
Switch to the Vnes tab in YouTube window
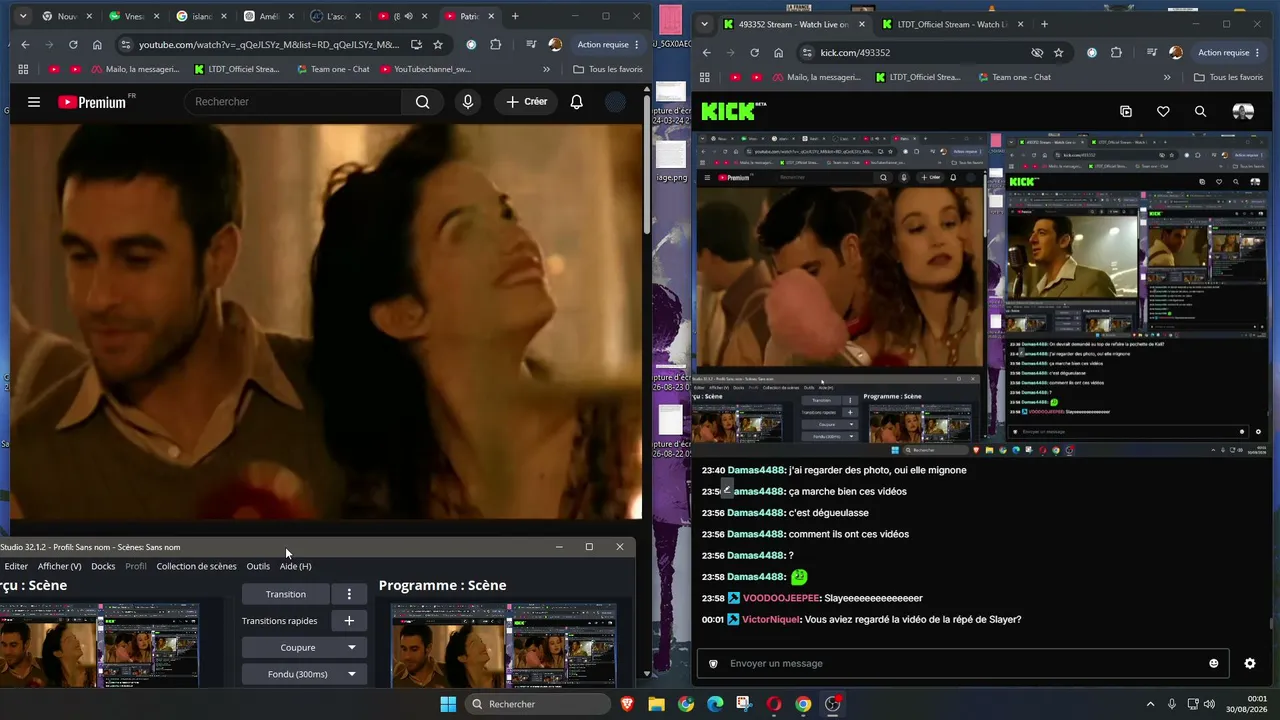point(133,16)
